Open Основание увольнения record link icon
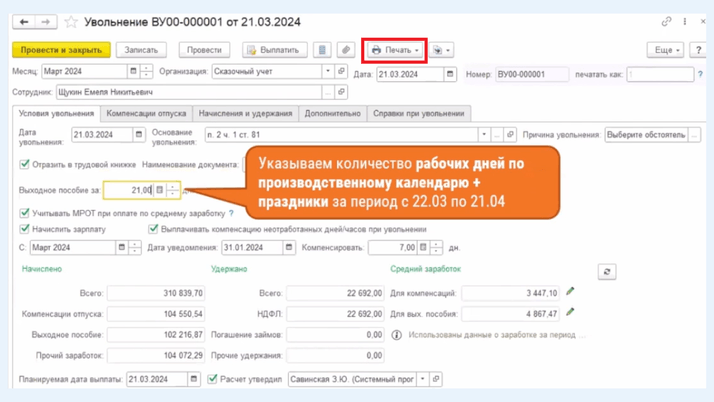Viewport: 714px width, 402px height. [x=510, y=135]
